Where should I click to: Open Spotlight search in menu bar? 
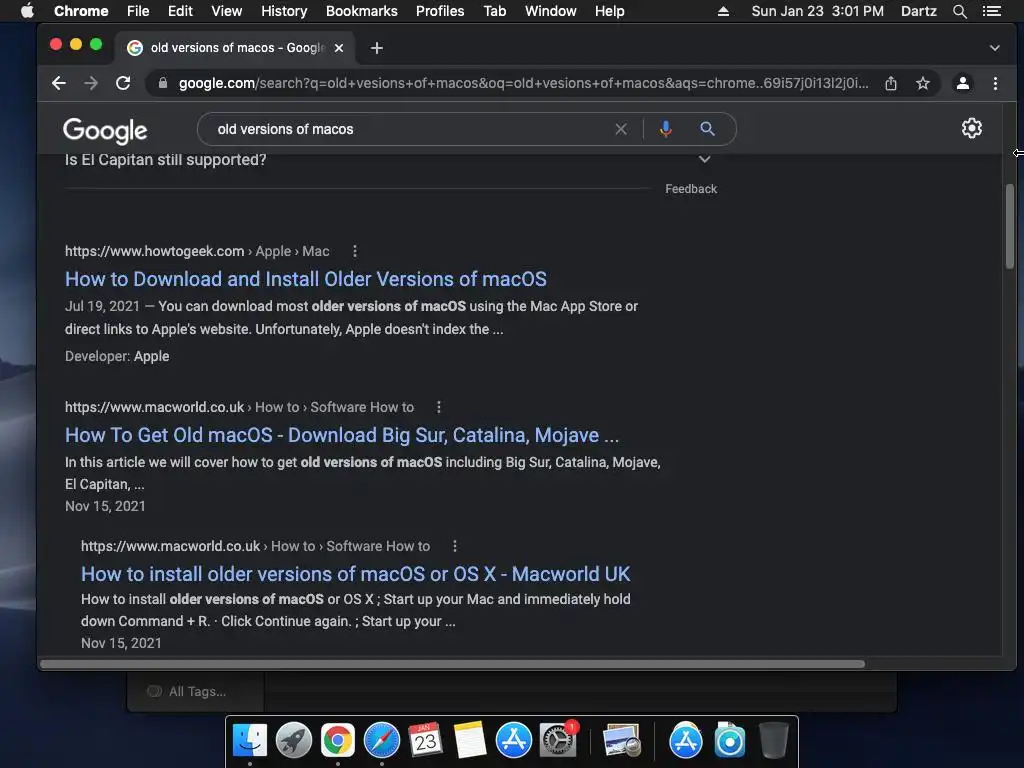coord(959,11)
